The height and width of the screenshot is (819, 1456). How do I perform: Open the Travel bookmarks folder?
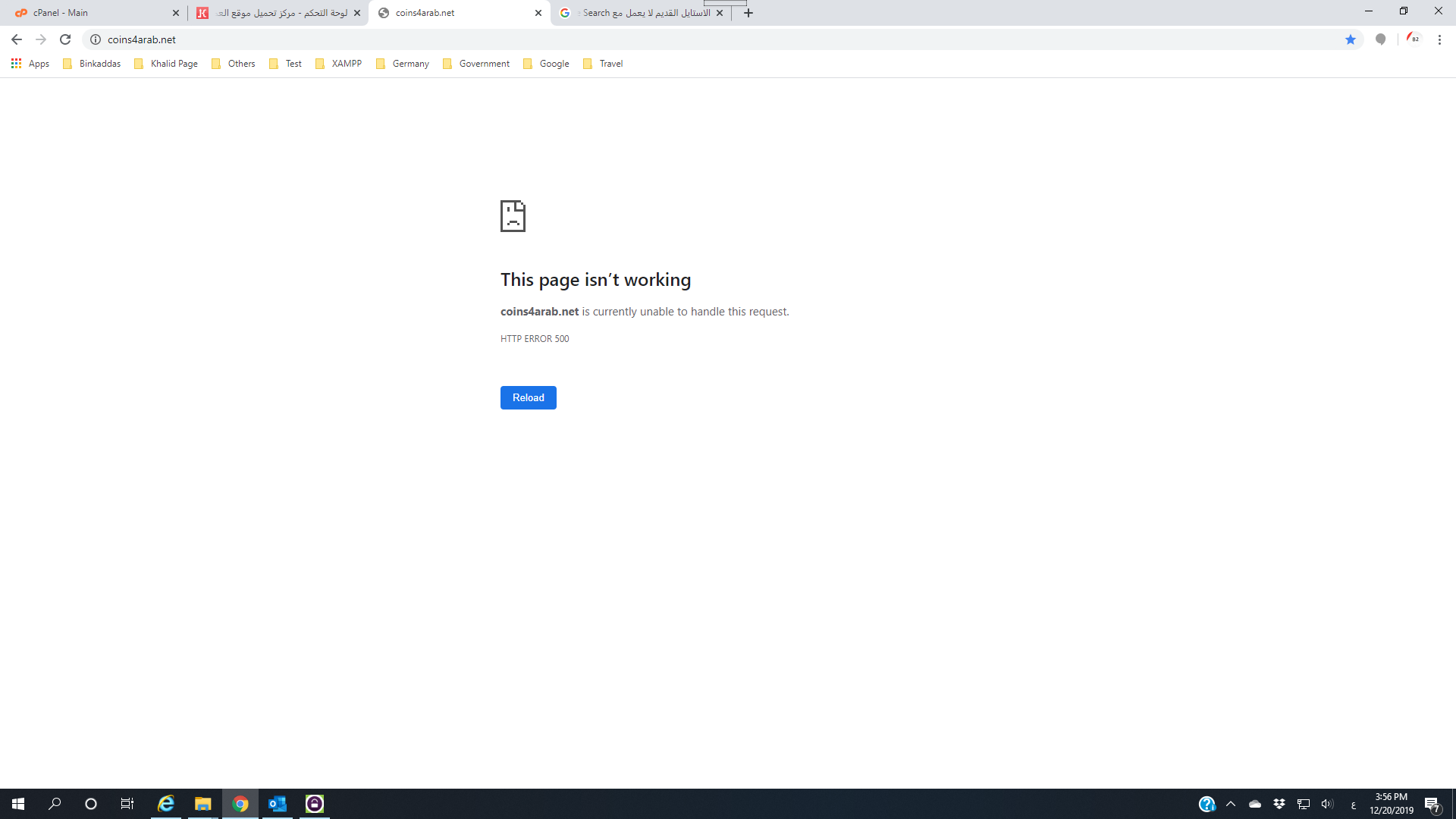[603, 64]
